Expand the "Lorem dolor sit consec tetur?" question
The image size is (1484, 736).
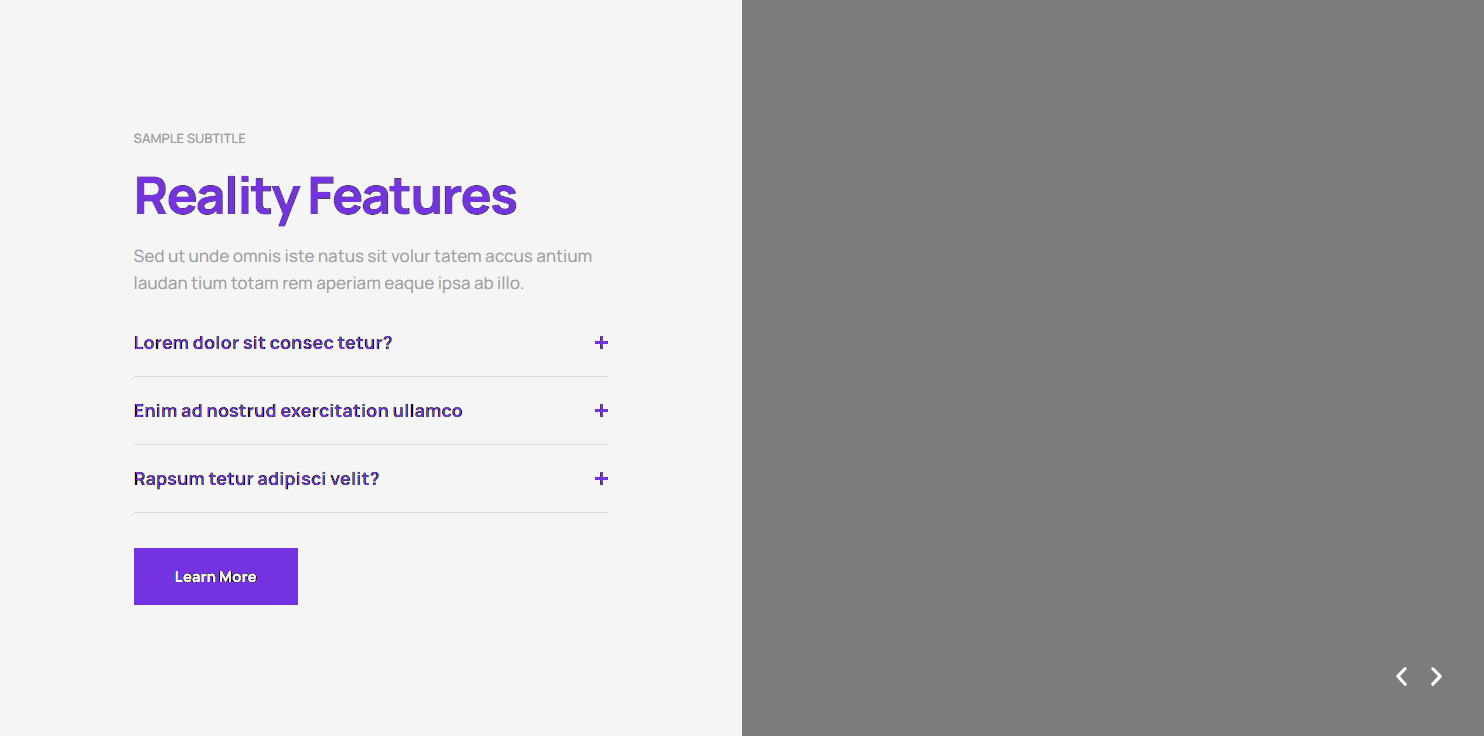coord(262,342)
